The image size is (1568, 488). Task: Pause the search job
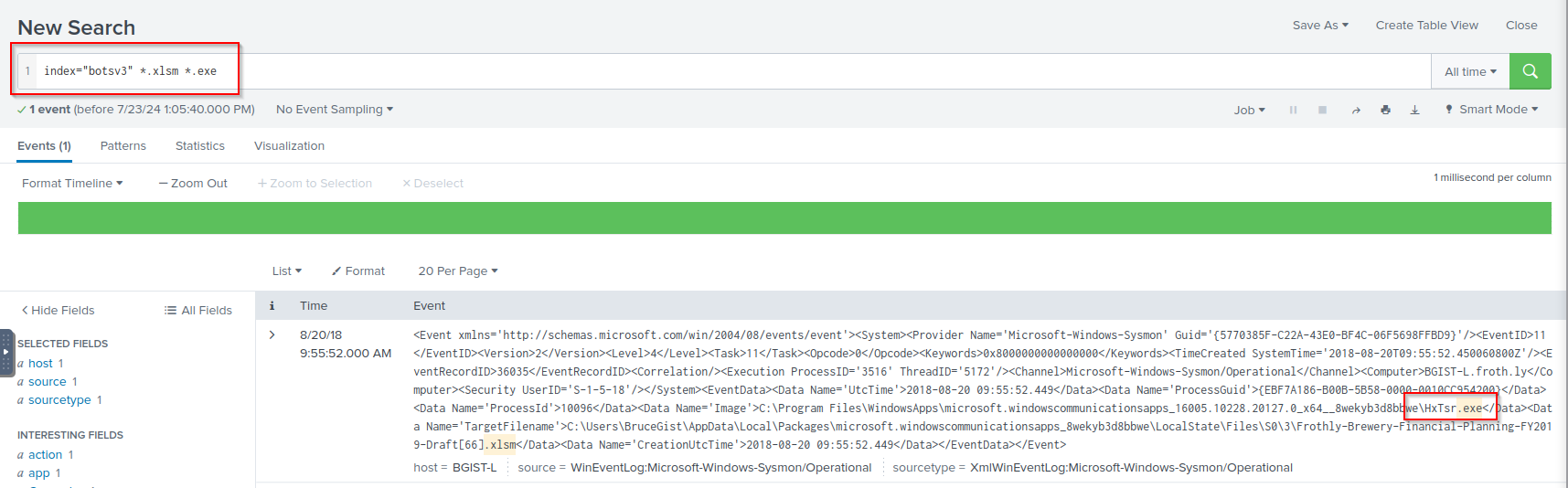pyautogui.click(x=1293, y=110)
